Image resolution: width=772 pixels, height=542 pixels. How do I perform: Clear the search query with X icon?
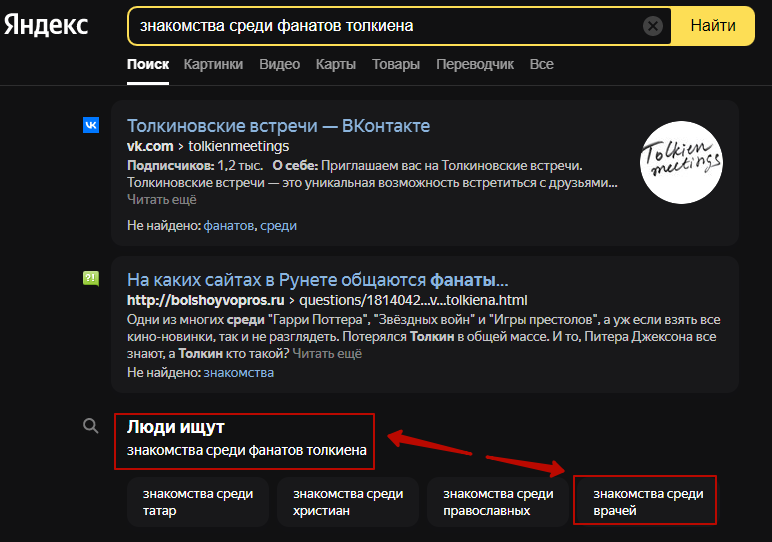coord(652,26)
